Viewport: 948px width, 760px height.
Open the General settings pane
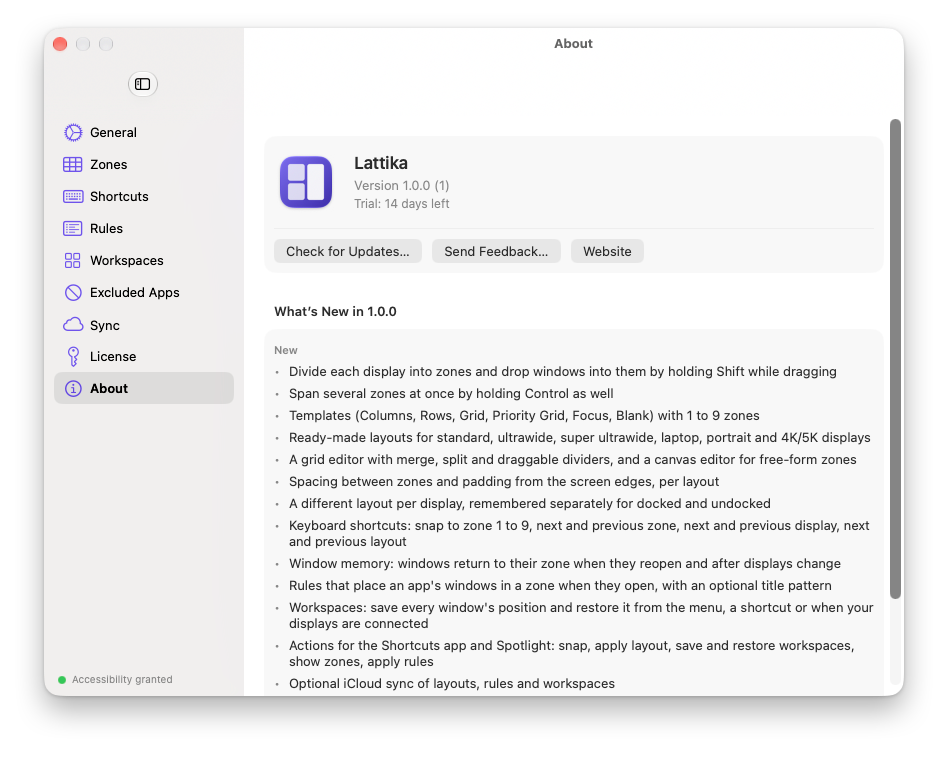(x=144, y=132)
